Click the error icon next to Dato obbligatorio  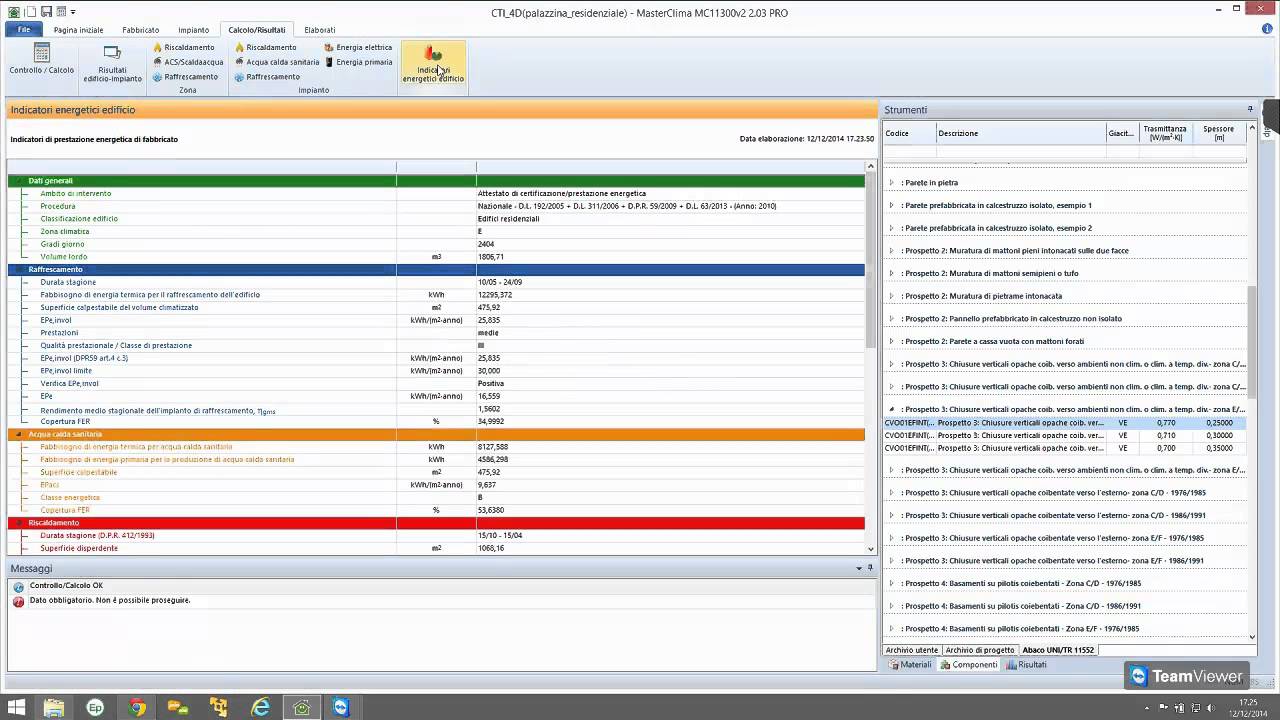(x=18, y=601)
